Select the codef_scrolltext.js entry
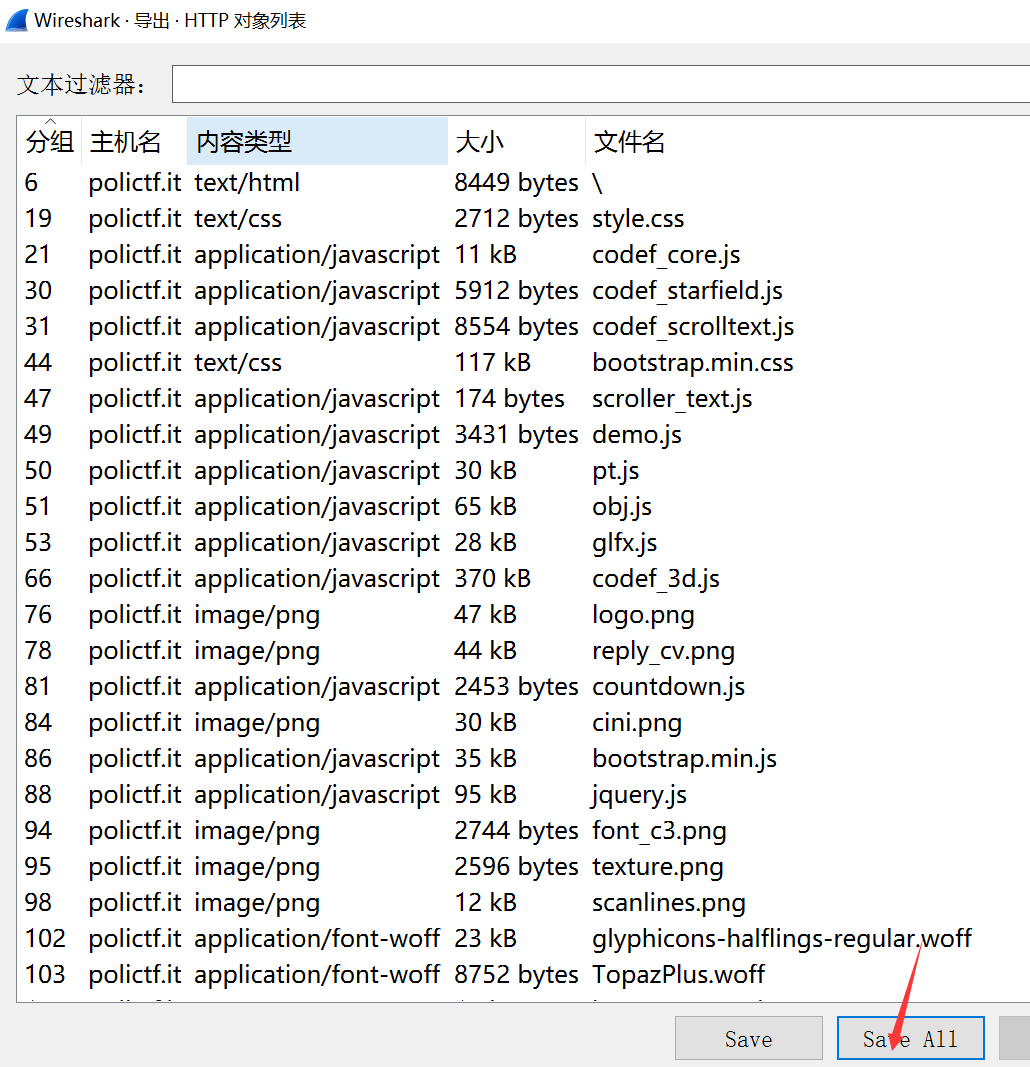This screenshot has height=1067, width=1030. click(x=523, y=327)
